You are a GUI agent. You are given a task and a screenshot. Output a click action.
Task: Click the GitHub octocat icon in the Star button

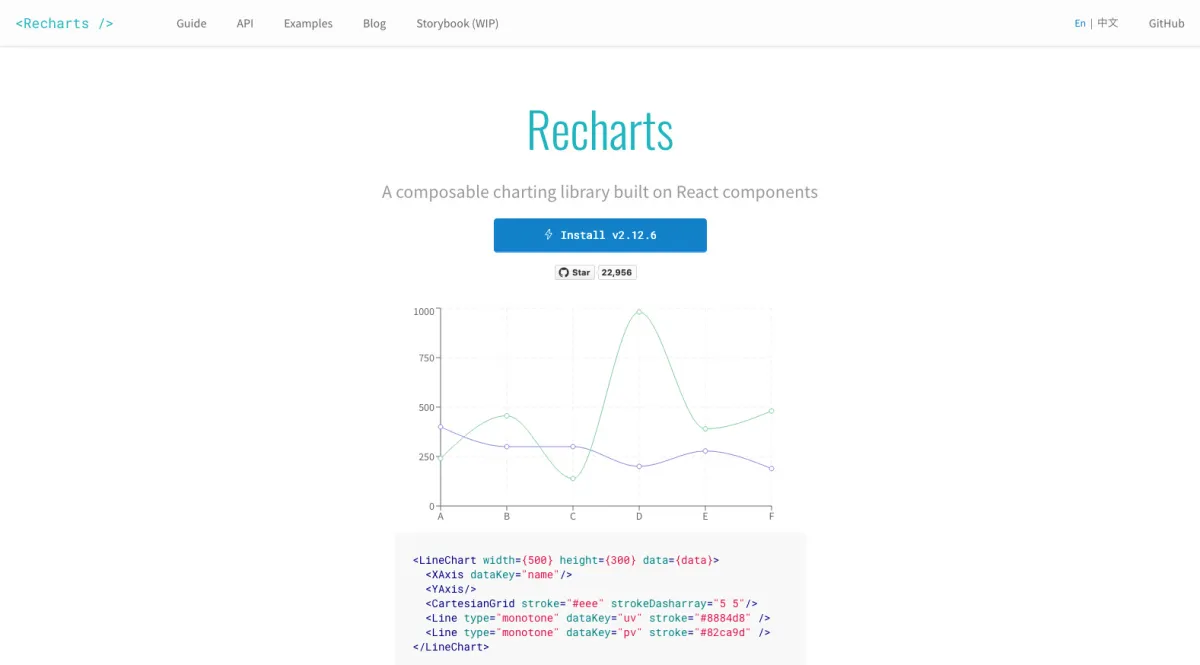coord(564,272)
